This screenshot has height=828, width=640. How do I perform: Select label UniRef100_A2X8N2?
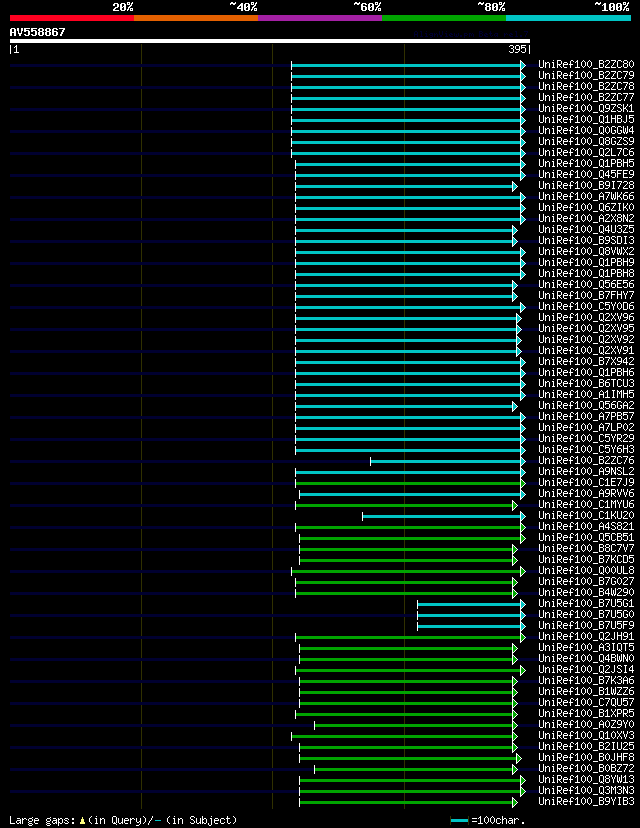point(586,219)
